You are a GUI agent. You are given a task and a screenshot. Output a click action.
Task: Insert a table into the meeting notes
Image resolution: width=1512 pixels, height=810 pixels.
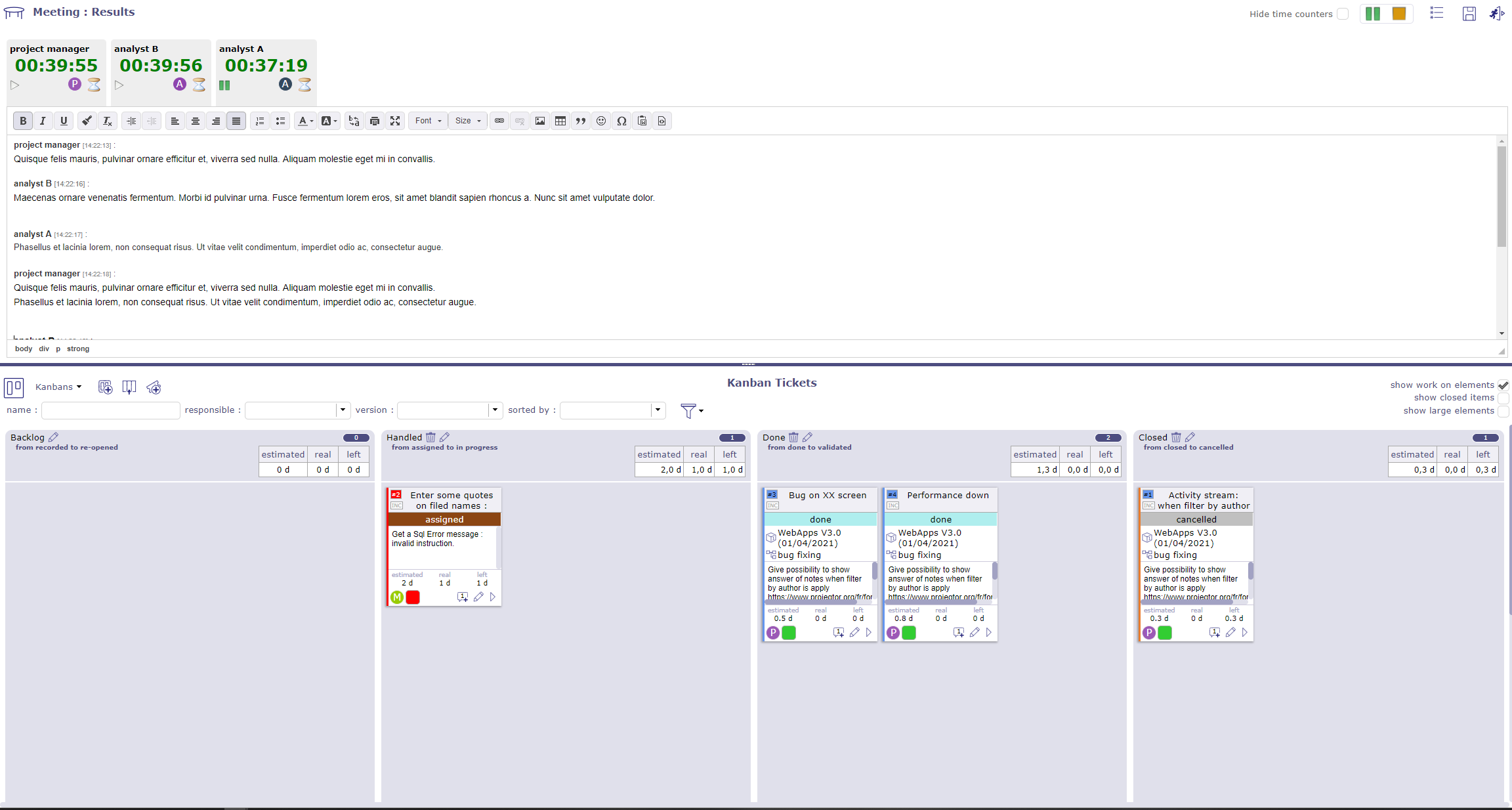pos(560,121)
